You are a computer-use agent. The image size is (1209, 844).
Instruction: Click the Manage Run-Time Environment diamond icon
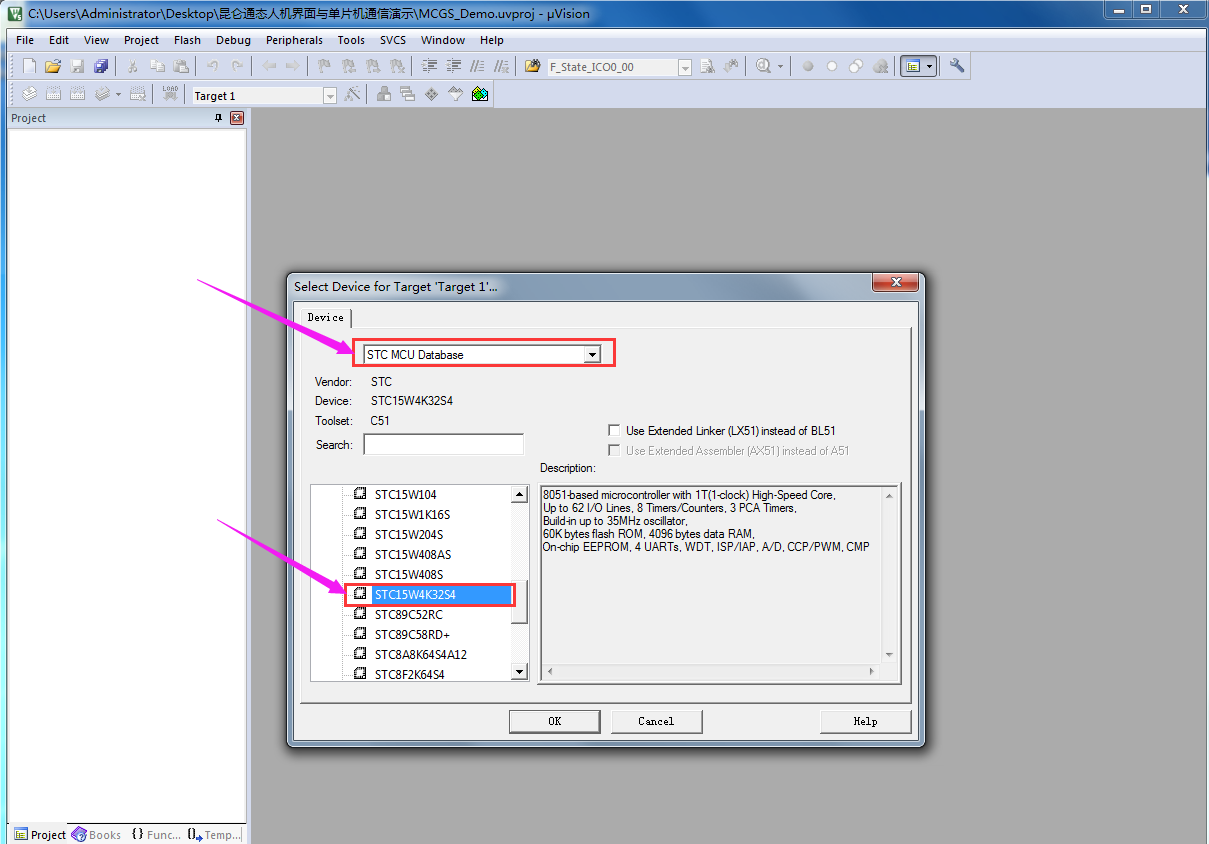[x=431, y=94]
